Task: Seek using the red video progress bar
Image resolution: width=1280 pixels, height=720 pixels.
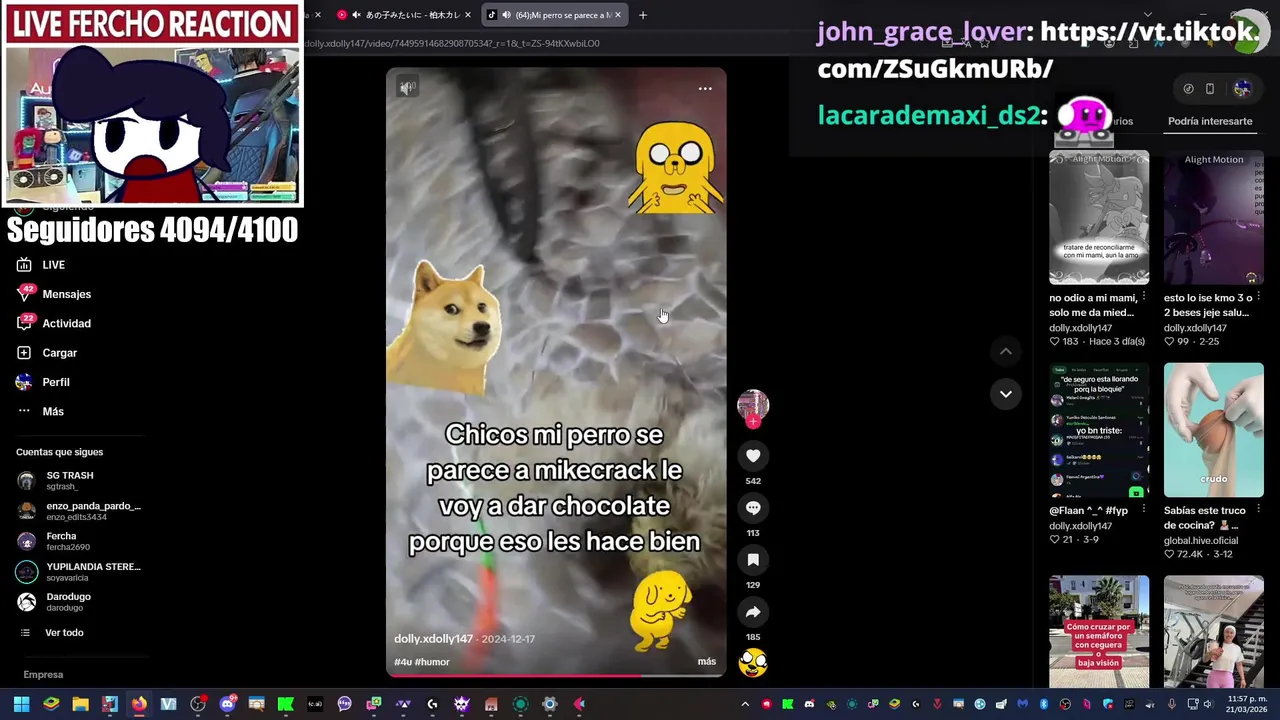Action: click(556, 676)
